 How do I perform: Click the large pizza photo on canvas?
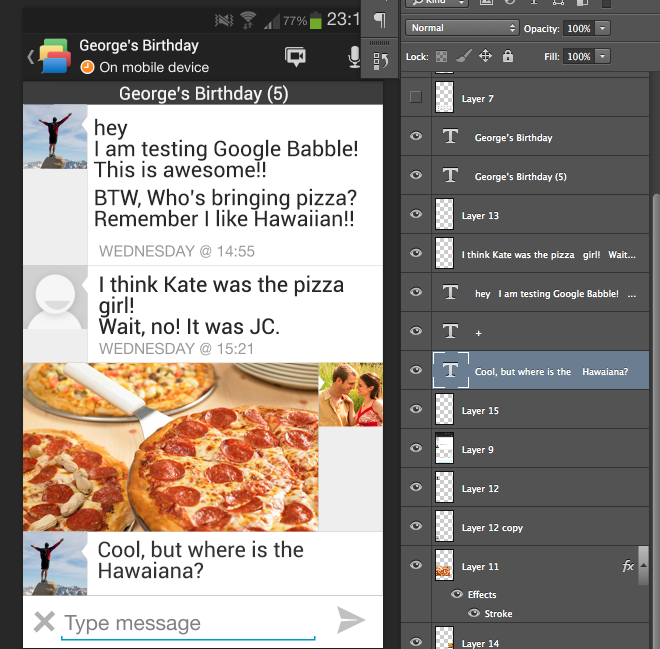click(170, 447)
